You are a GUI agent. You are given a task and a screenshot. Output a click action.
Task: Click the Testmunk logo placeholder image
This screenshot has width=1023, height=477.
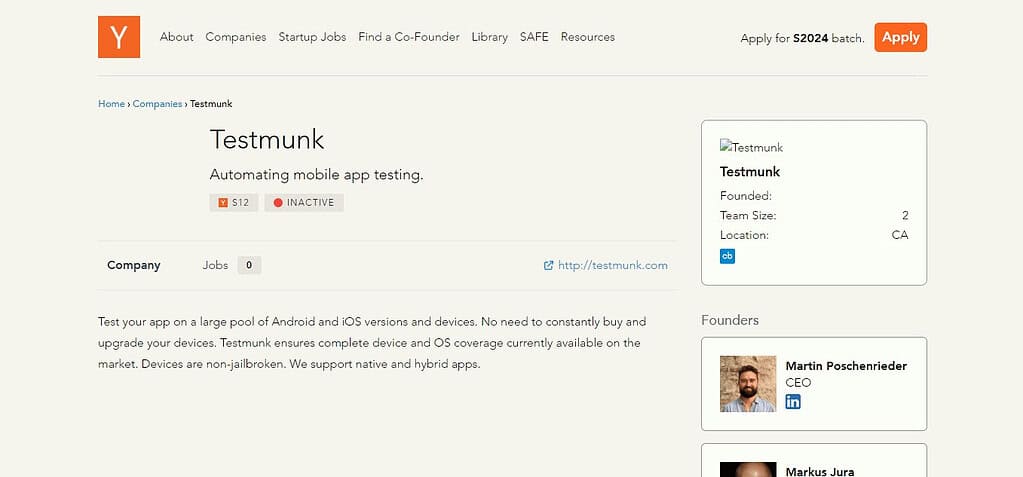(x=752, y=147)
